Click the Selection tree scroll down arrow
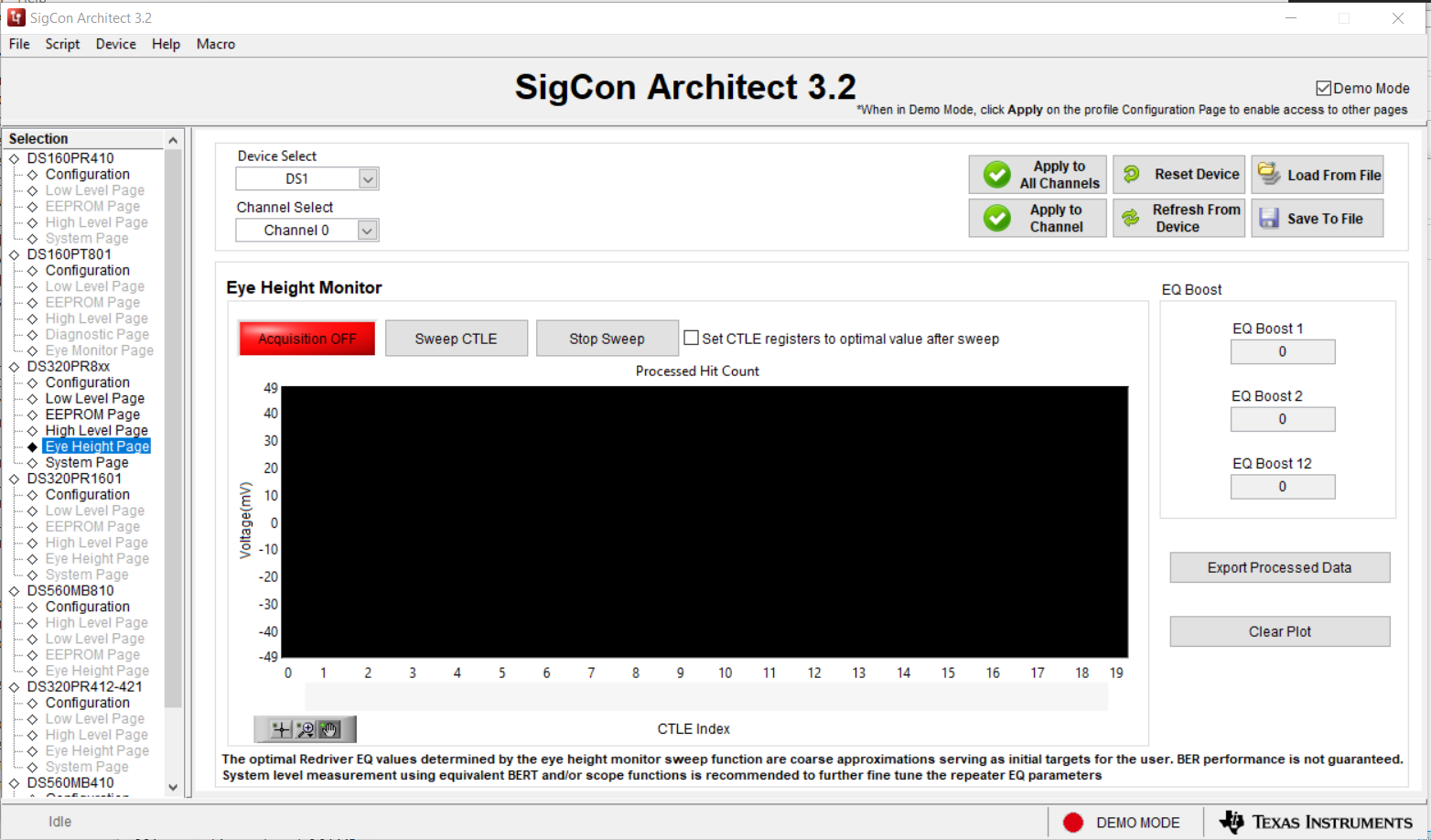This screenshot has width=1431, height=840. [173, 787]
